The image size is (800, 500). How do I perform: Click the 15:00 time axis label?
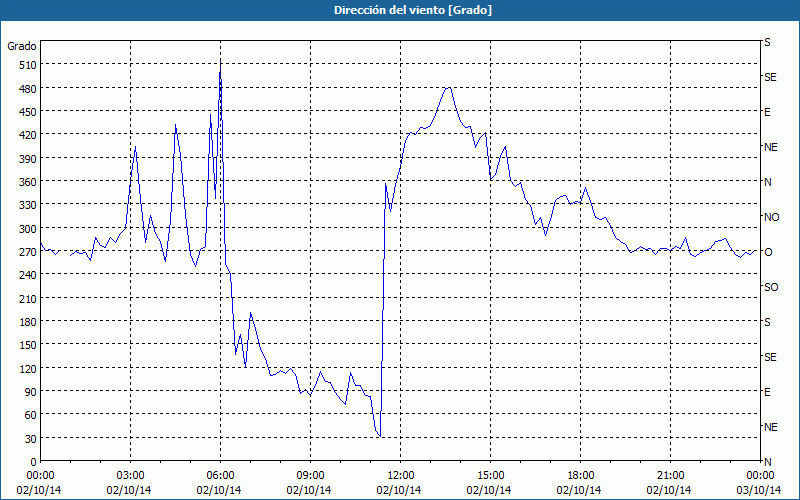click(490, 476)
